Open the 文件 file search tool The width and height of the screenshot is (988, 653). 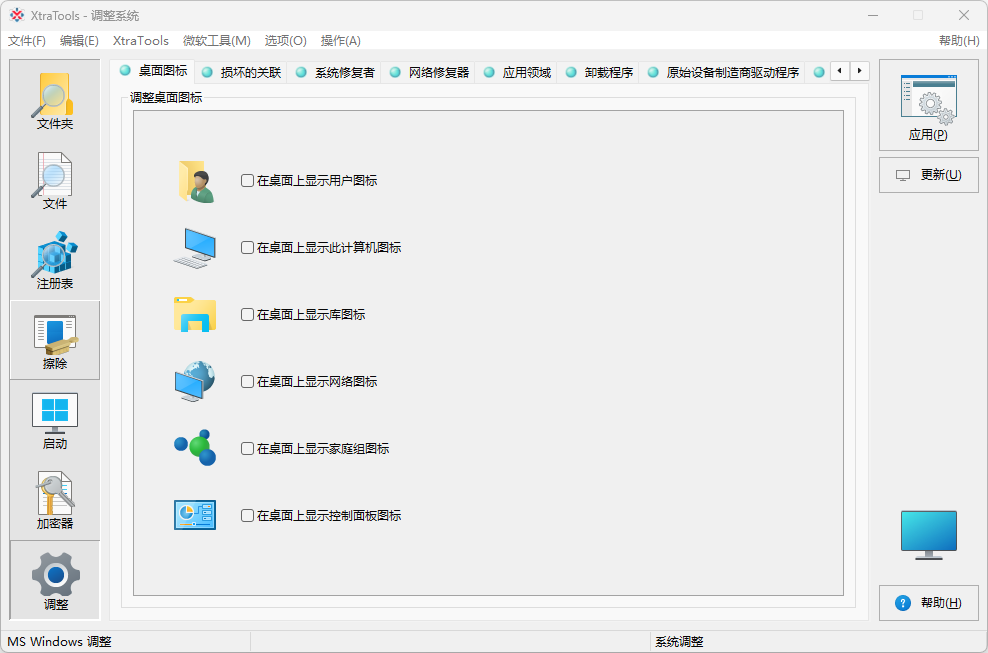tap(55, 180)
